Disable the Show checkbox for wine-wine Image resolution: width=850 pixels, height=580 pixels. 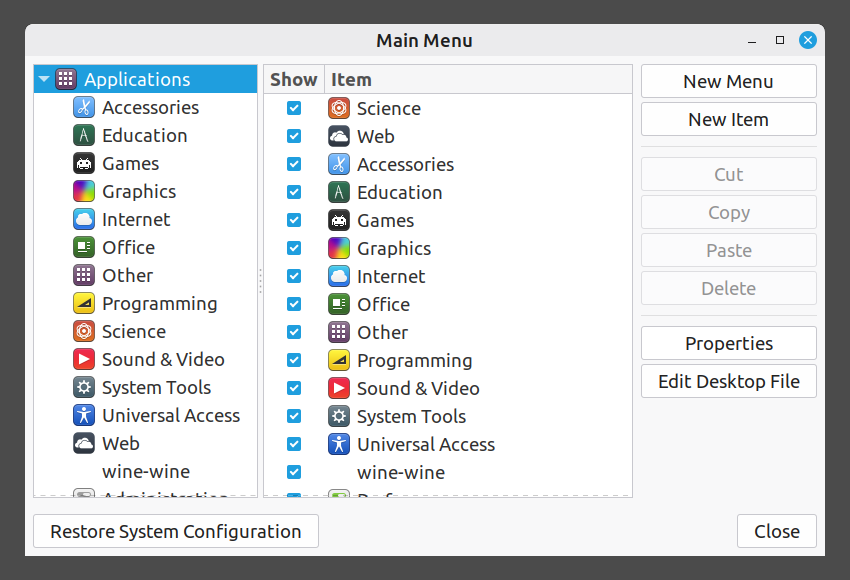click(x=294, y=473)
